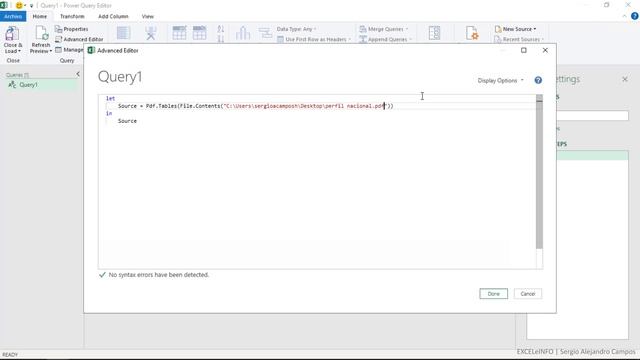Click the Sort ascending icon

[221, 29]
